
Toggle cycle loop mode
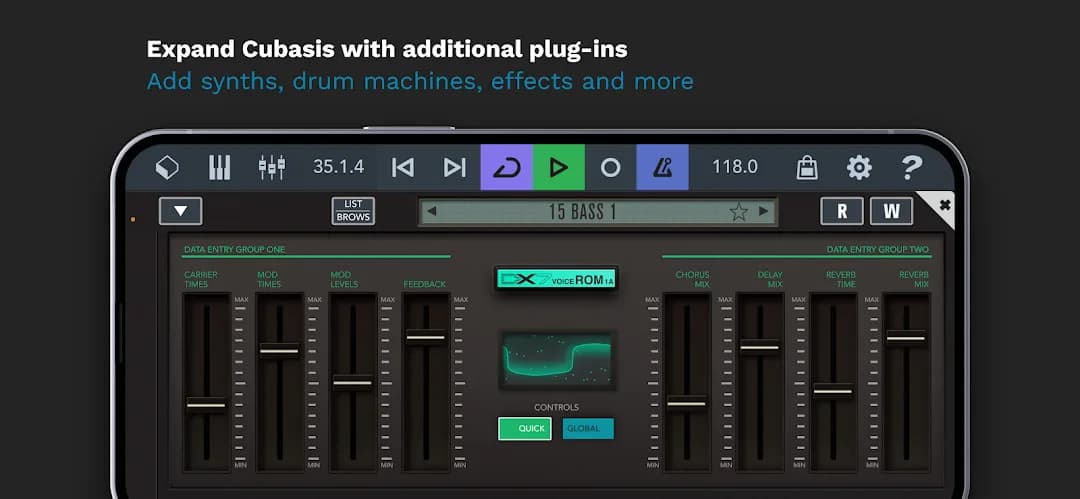[x=506, y=167]
